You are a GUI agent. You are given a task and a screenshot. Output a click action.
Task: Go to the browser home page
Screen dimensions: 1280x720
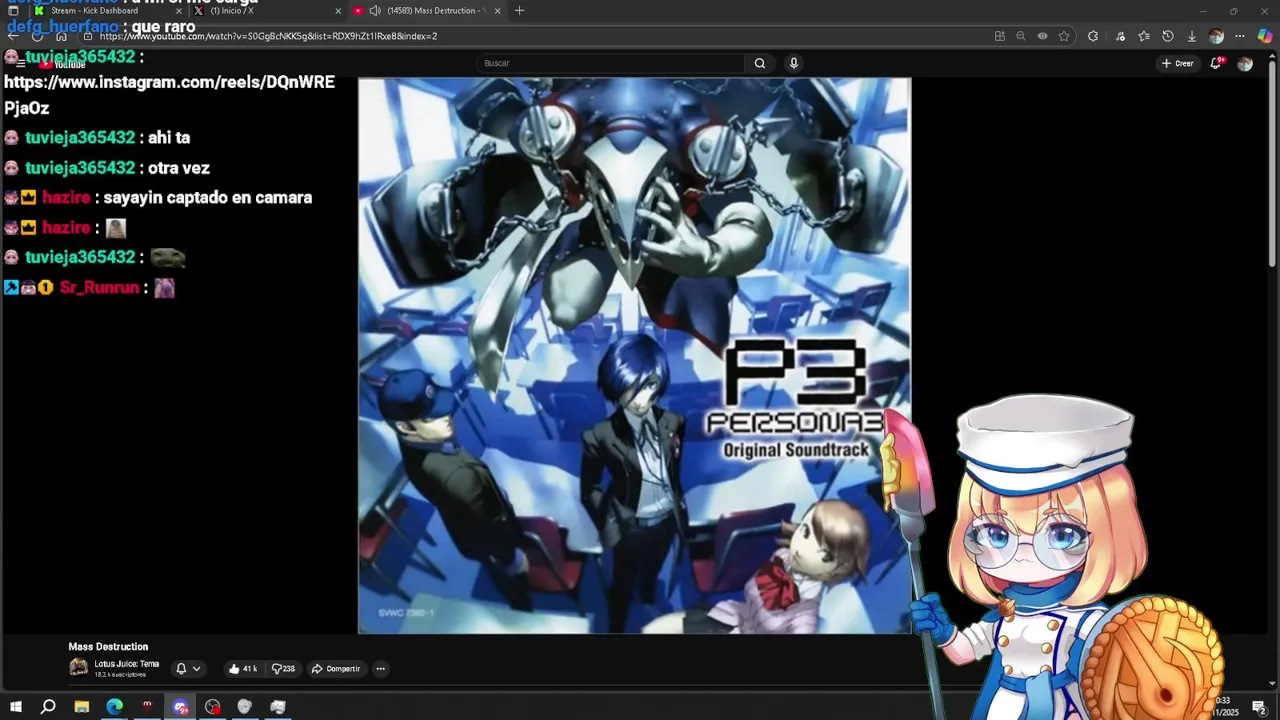(61, 36)
